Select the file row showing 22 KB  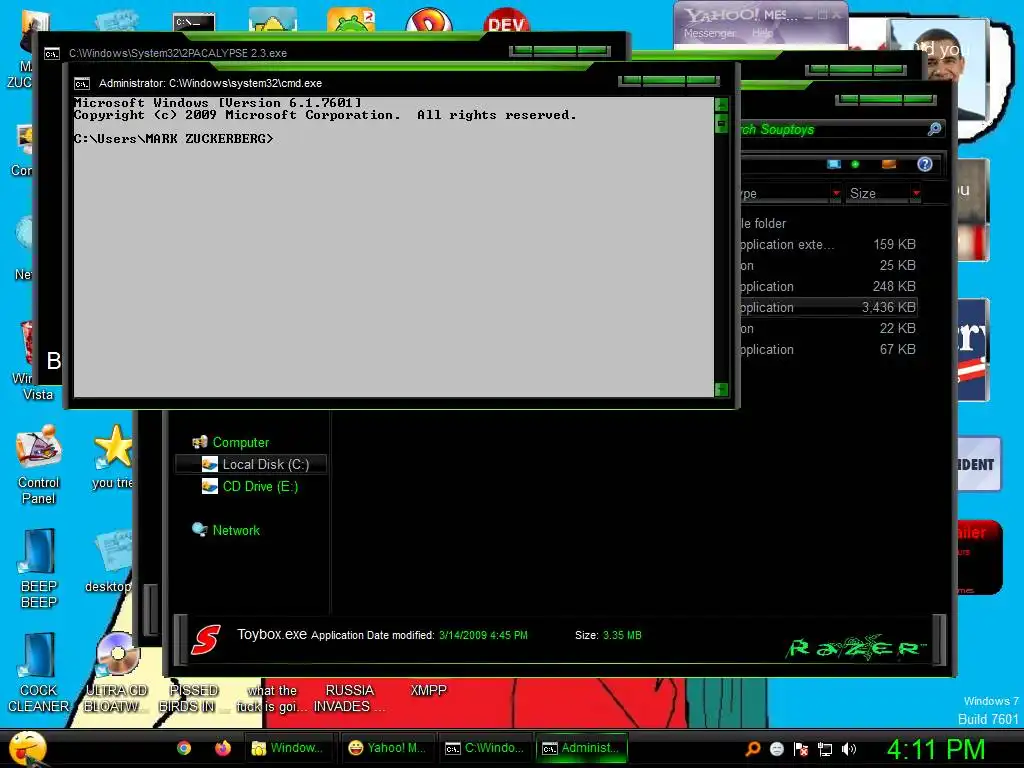pos(828,328)
